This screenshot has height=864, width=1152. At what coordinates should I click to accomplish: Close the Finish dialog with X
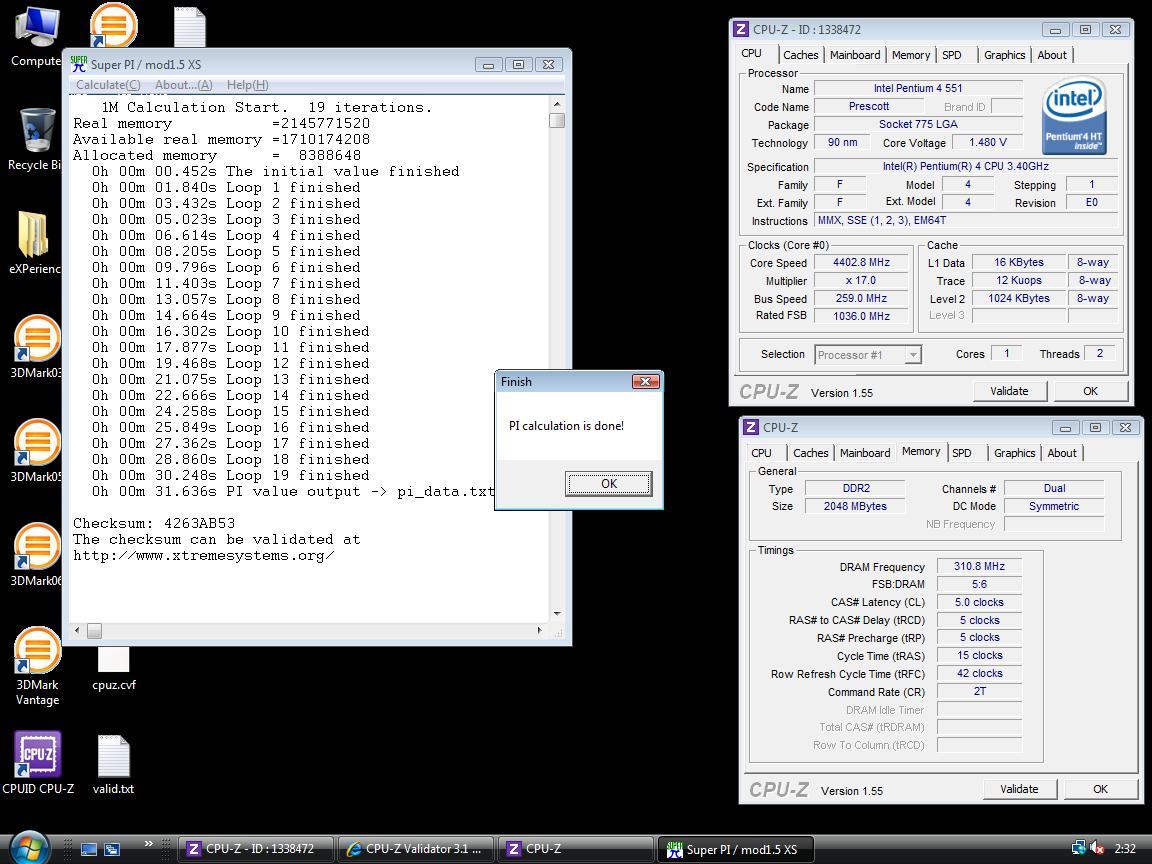click(645, 381)
